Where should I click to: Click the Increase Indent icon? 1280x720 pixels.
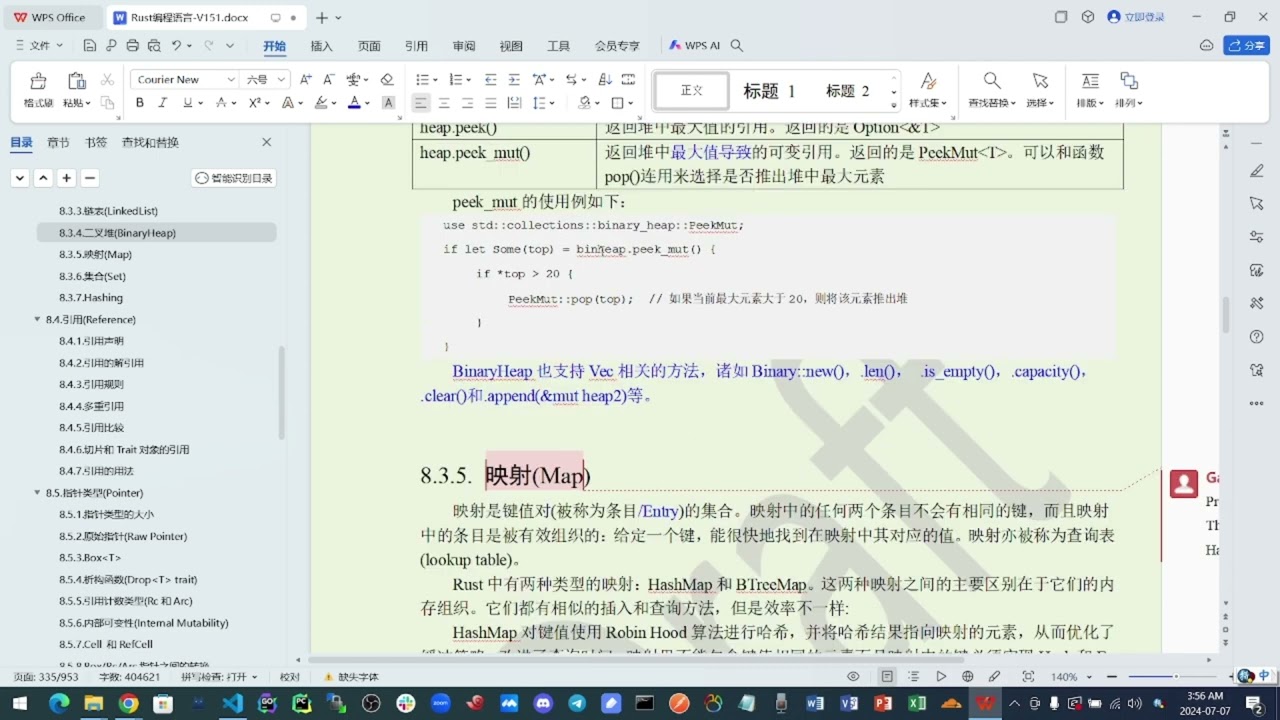point(513,80)
